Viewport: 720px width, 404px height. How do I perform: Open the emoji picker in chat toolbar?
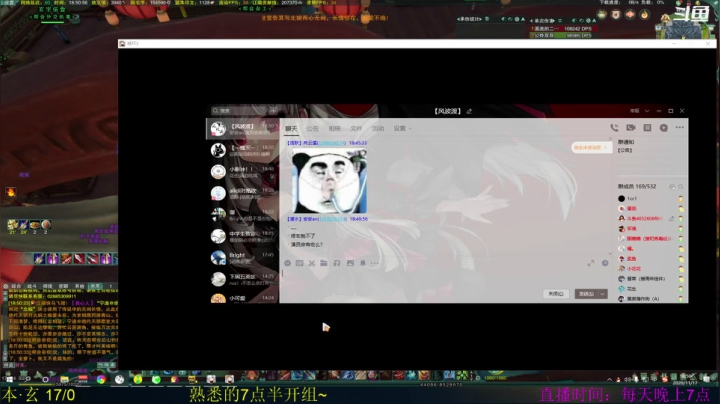(287, 263)
